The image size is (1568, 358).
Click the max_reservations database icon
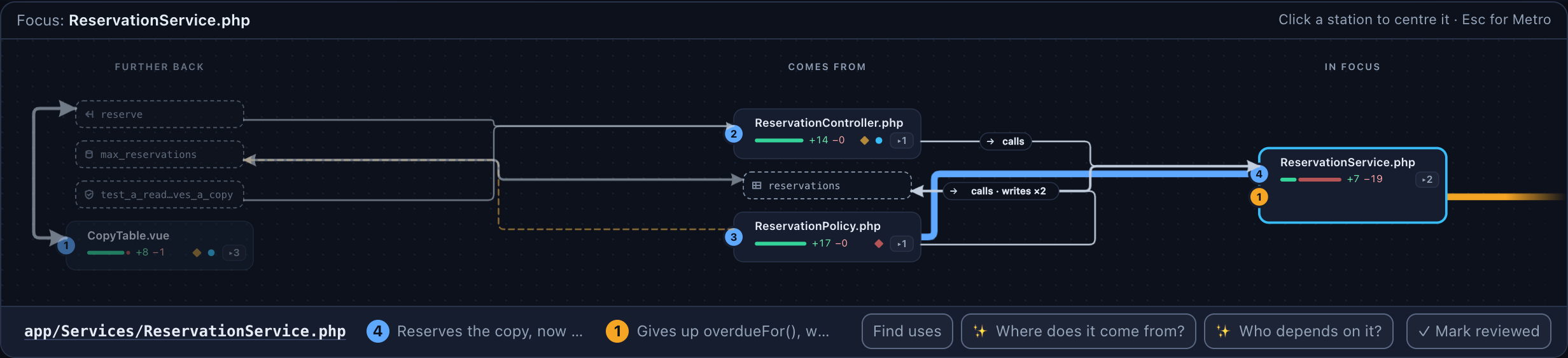89,155
